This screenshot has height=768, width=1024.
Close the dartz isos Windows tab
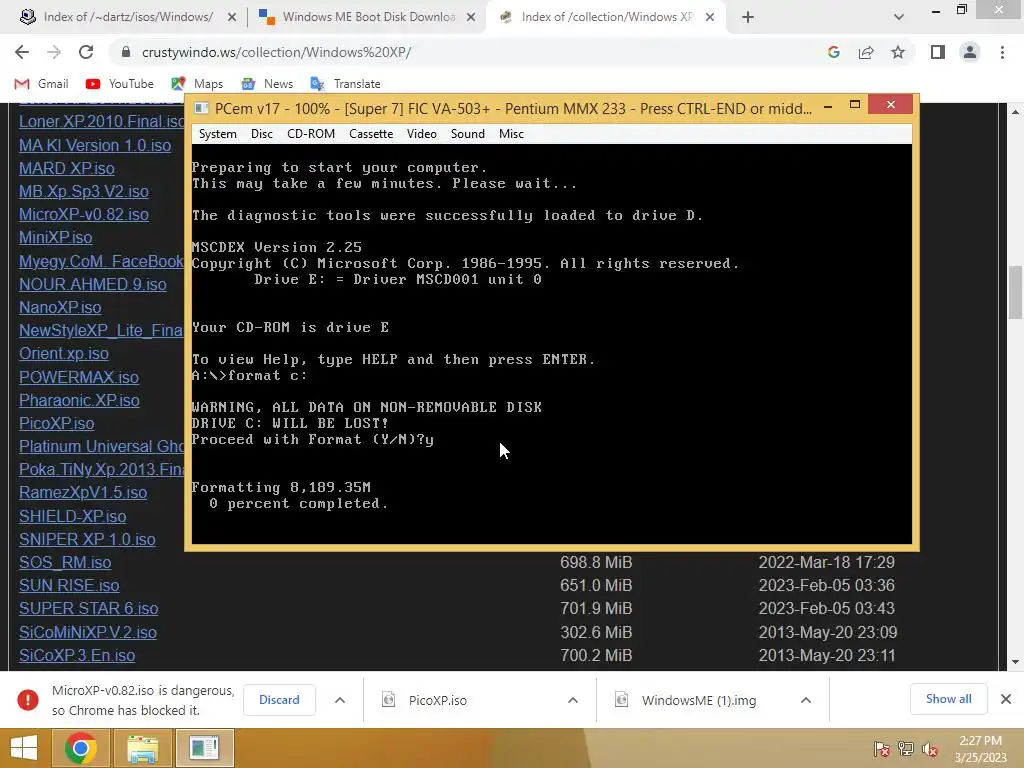232,17
